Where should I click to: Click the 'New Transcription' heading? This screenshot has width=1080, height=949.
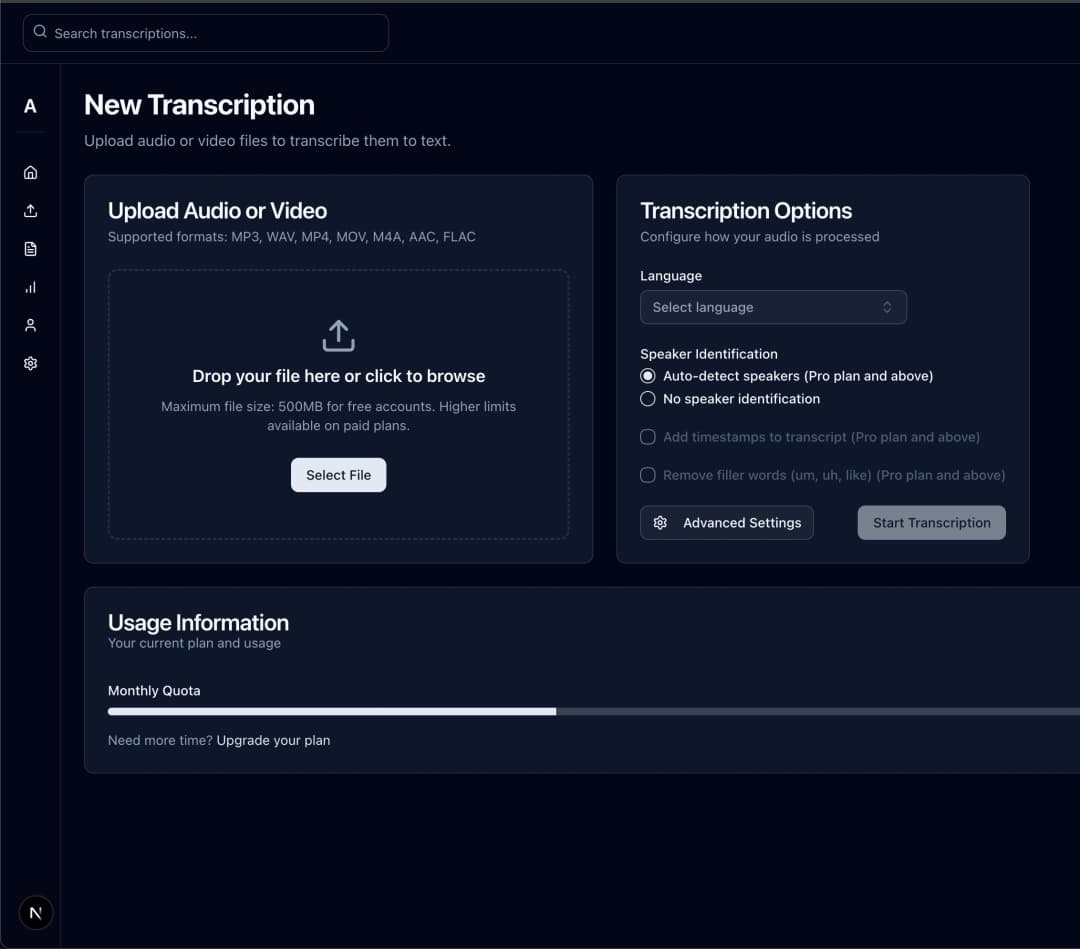point(199,105)
